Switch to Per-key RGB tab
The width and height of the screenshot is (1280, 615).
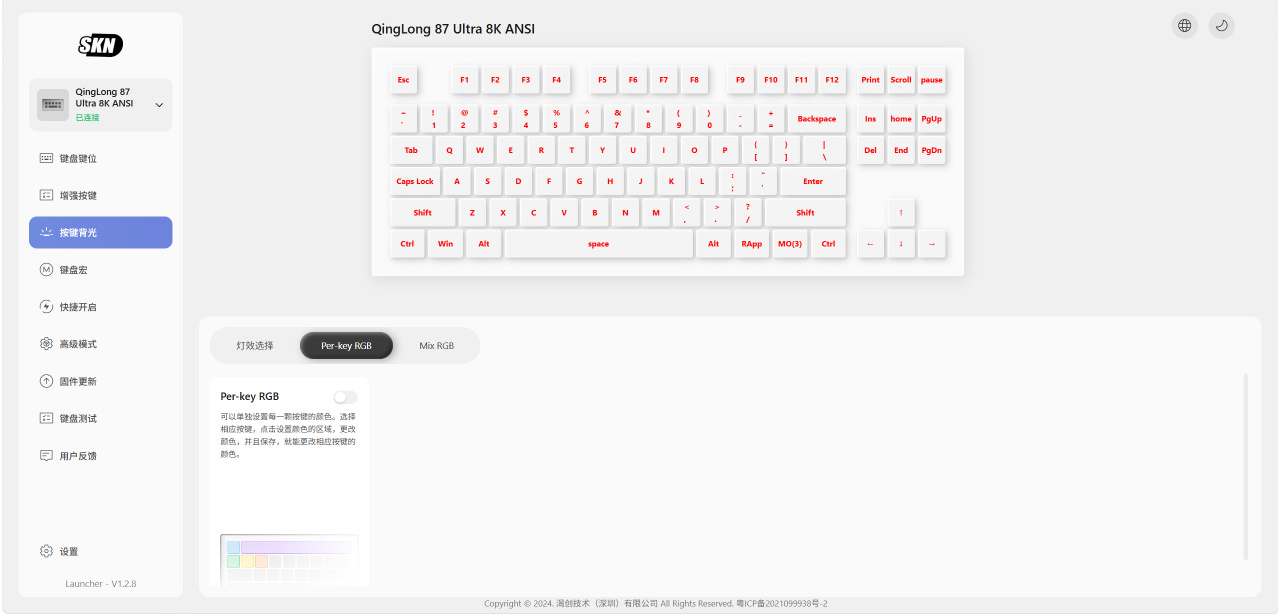pos(346,345)
